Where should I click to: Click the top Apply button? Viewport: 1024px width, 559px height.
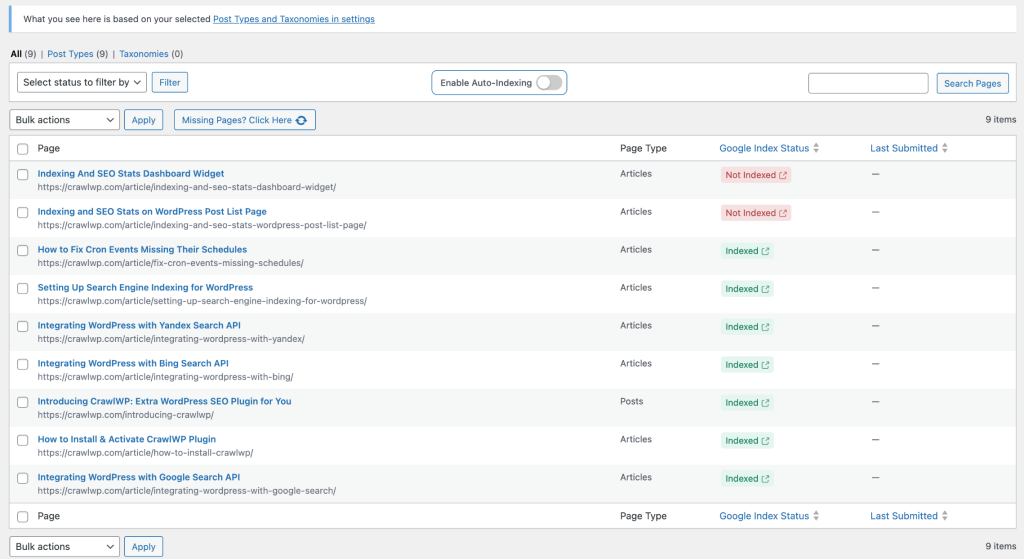[x=144, y=120]
